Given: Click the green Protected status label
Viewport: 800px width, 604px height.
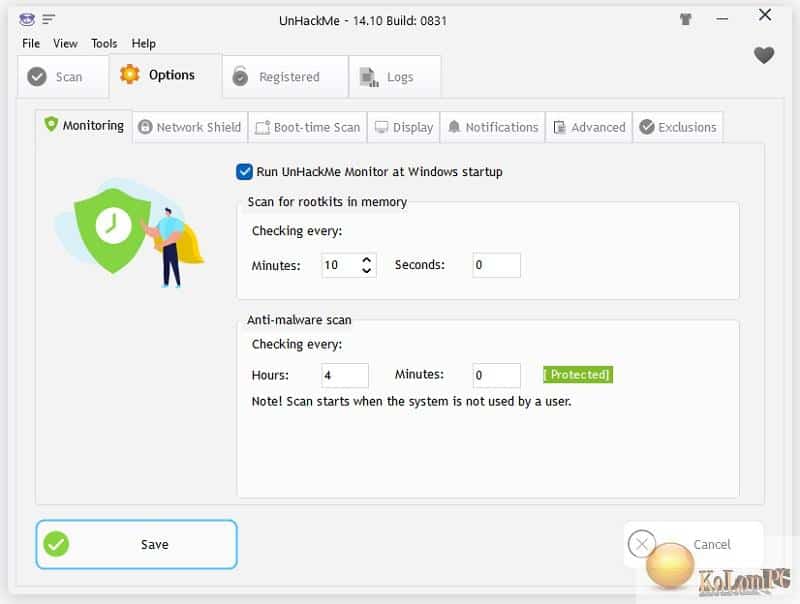Looking at the screenshot, I should click(578, 375).
